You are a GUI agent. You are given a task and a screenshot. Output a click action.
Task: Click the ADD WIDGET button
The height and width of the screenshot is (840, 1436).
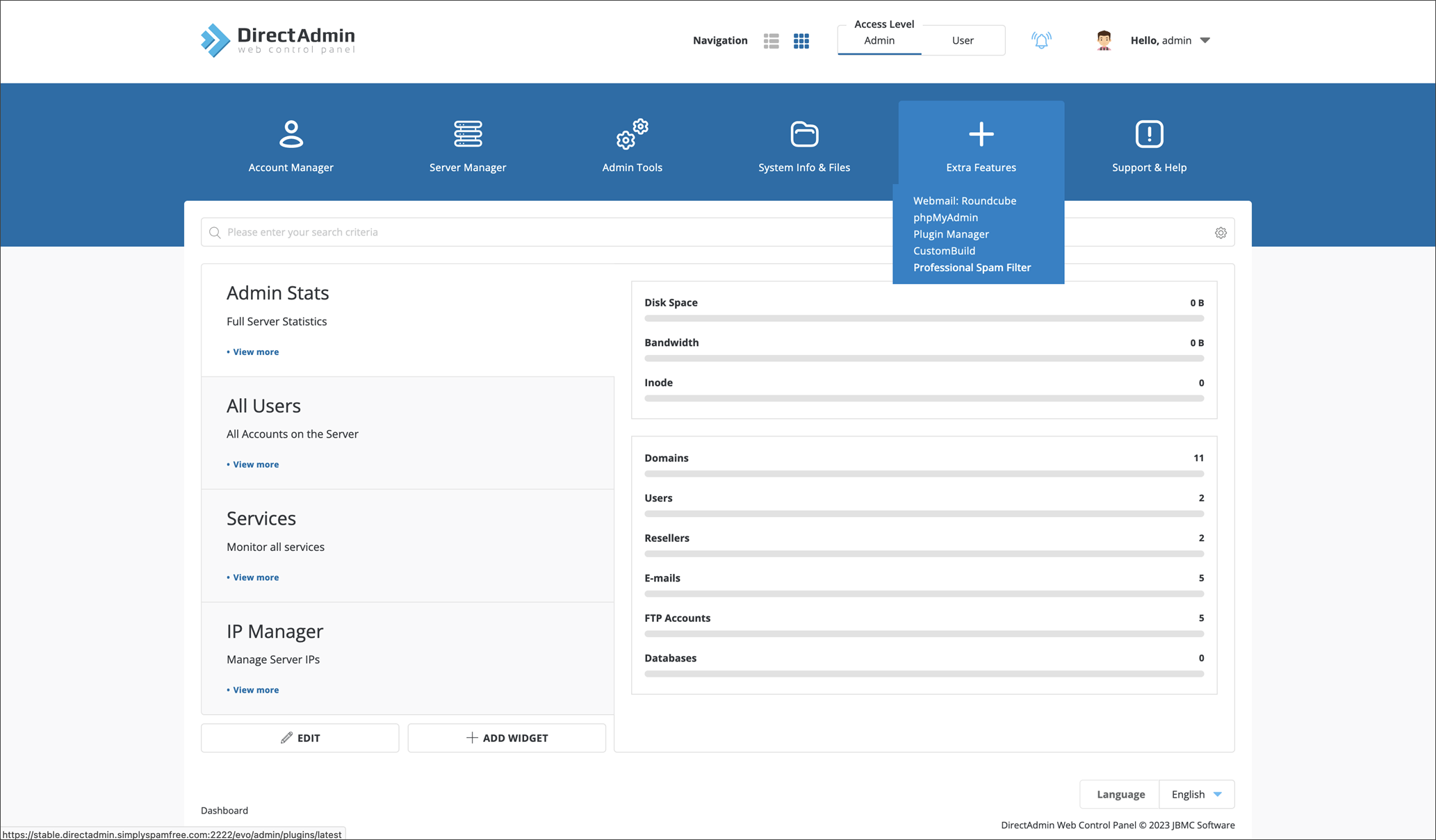pyautogui.click(x=507, y=738)
